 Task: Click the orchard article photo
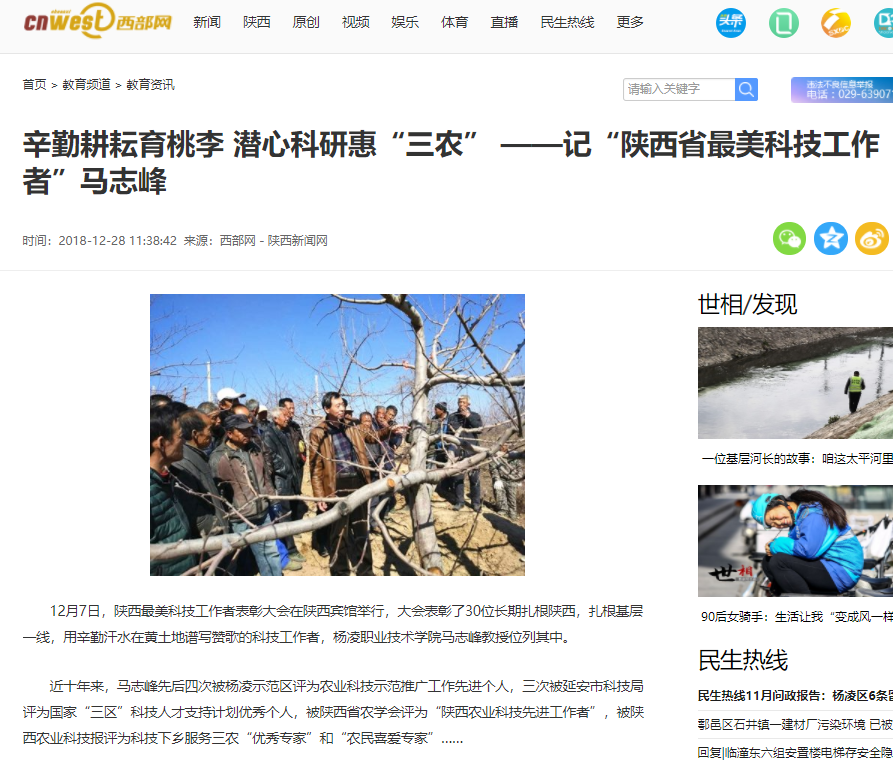pos(337,435)
